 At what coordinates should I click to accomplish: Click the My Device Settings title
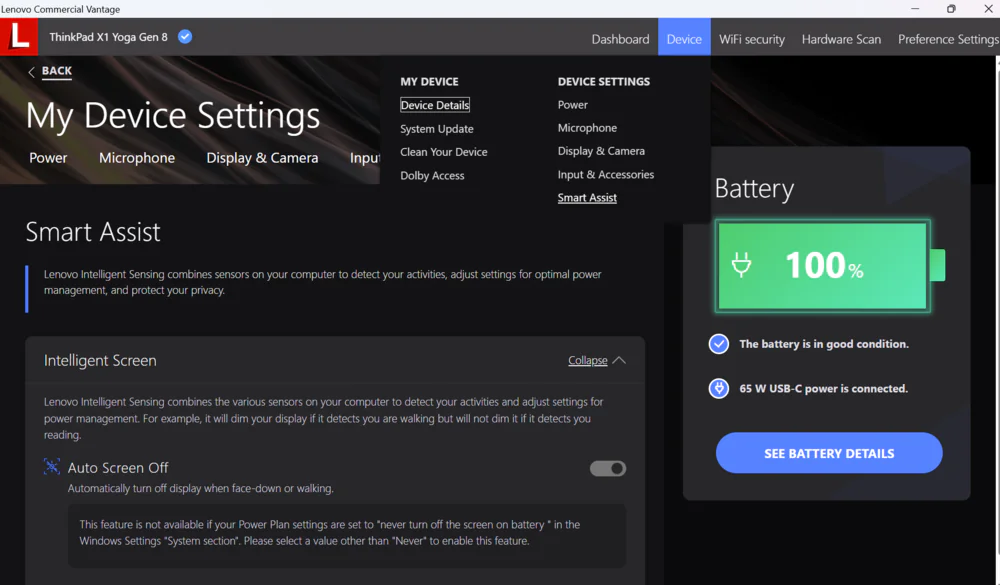[x=173, y=116]
